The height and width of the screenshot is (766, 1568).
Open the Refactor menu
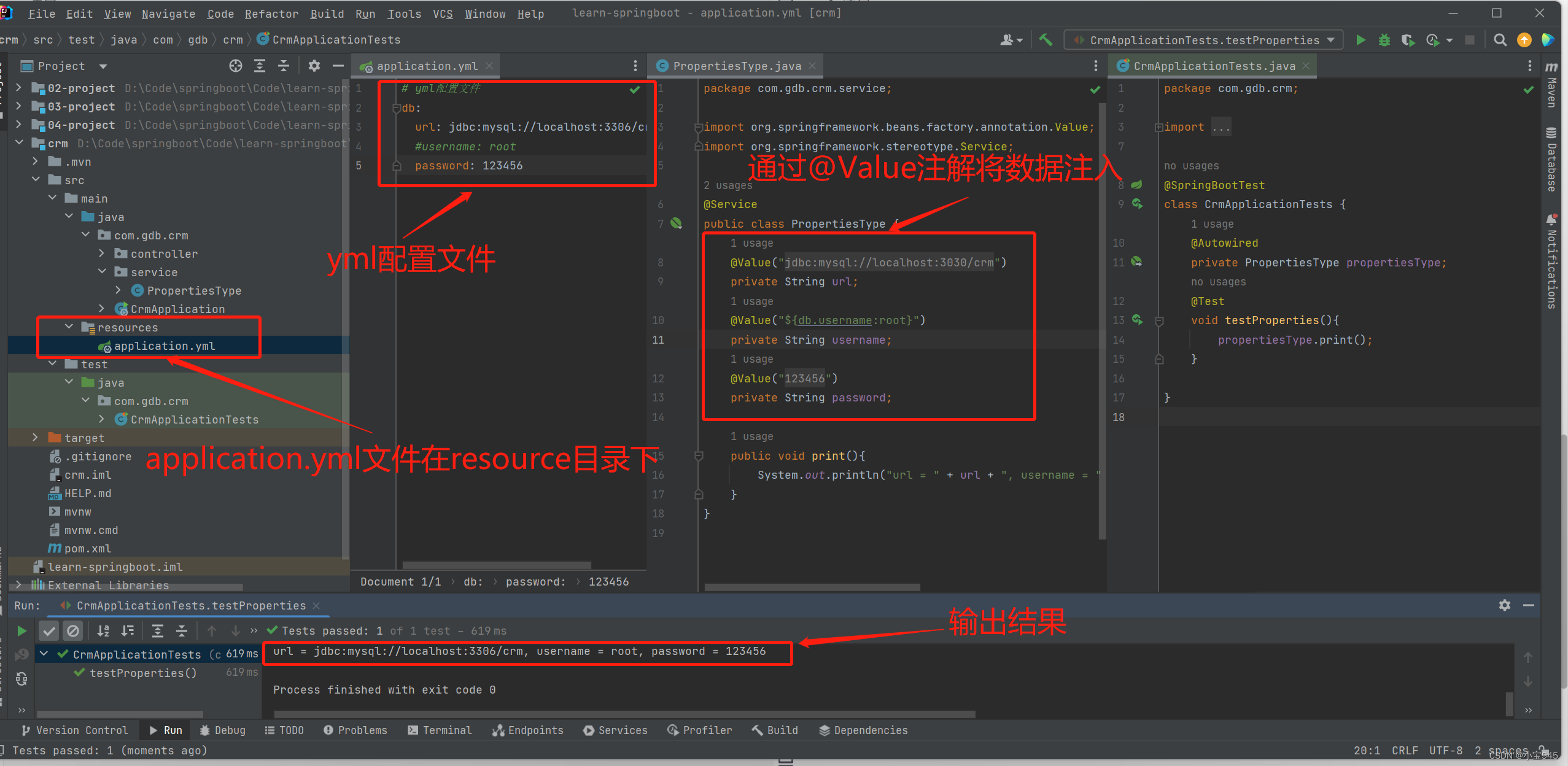tap(271, 14)
